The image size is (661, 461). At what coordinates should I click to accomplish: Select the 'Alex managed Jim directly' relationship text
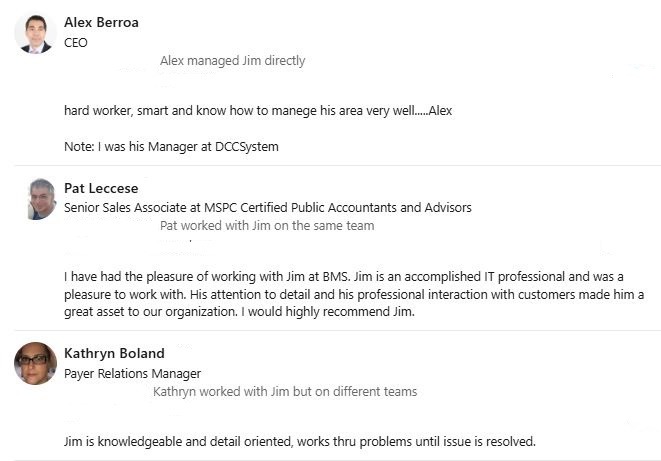[233, 61]
